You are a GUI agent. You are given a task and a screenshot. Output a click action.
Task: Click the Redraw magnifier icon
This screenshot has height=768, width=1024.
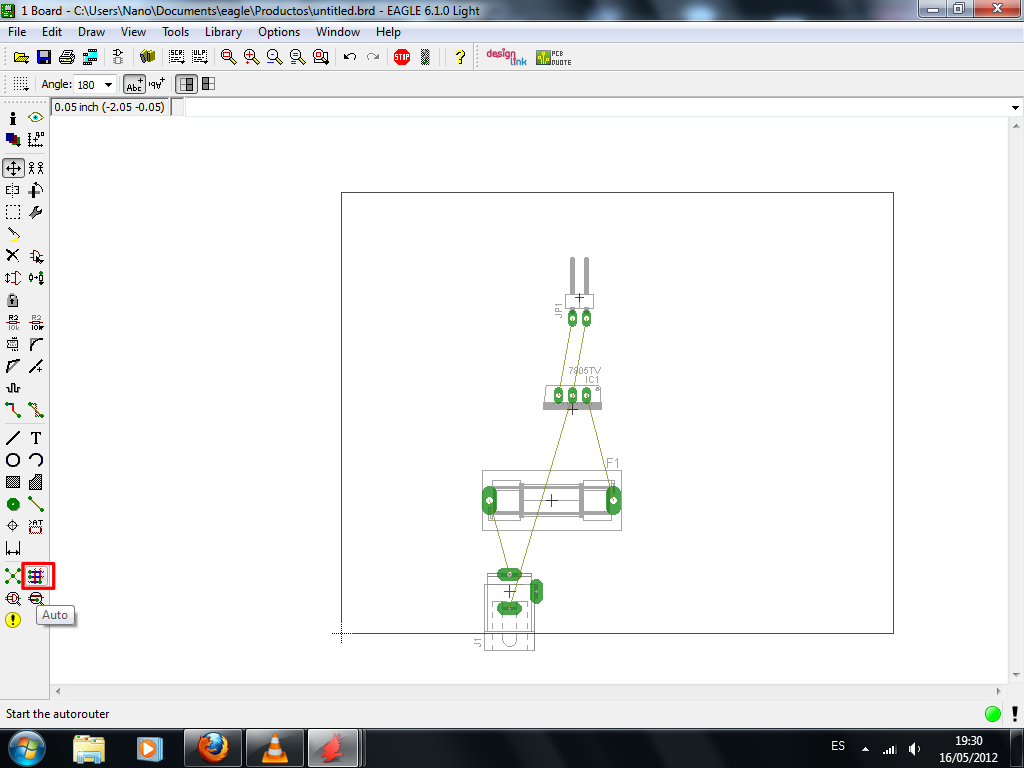coord(298,57)
